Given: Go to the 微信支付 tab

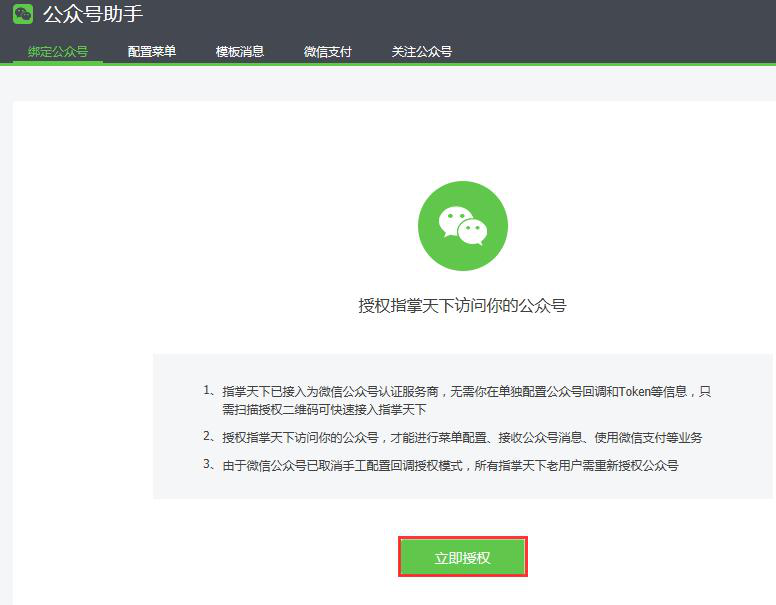Looking at the screenshot, I should [328, 51].
